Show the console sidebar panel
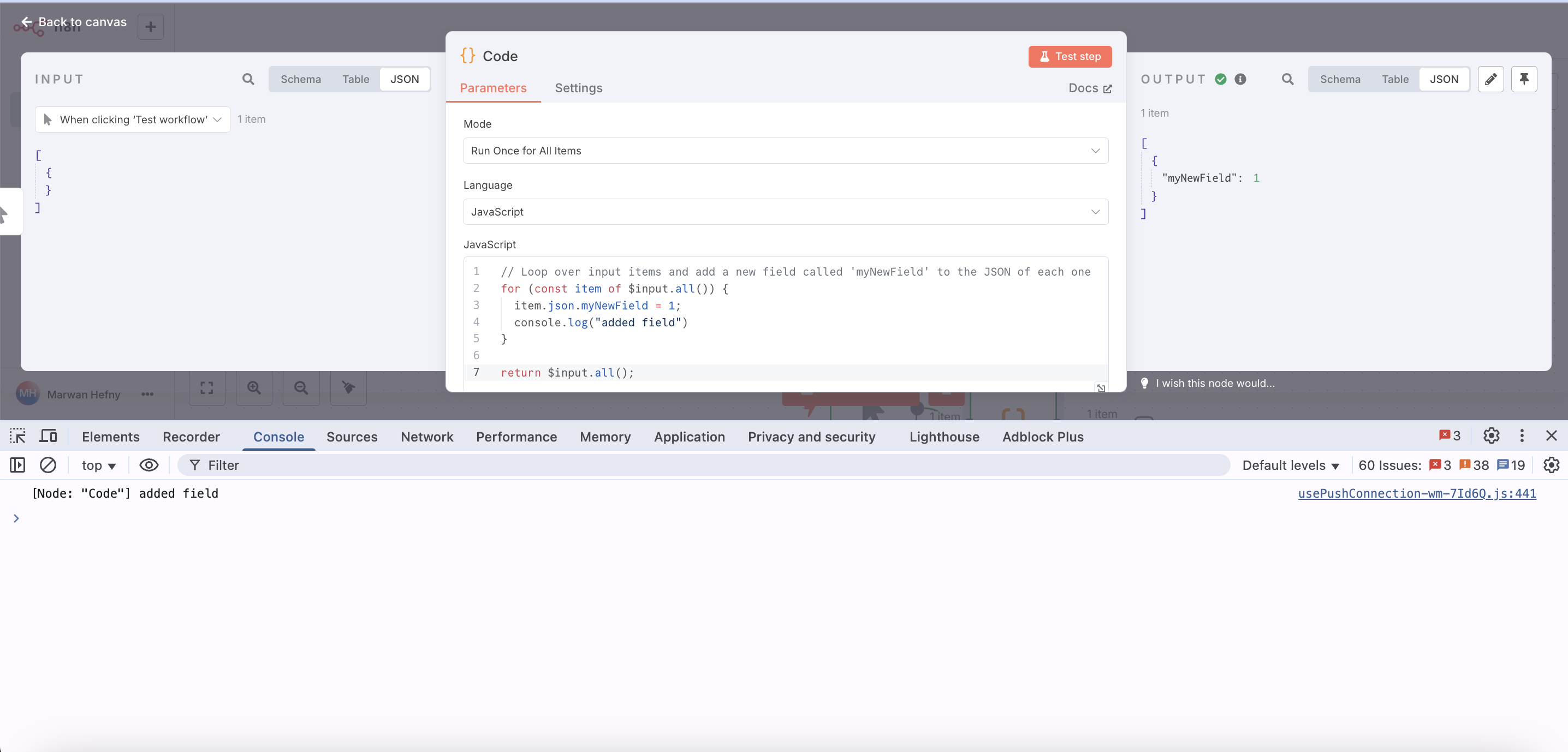This screenshot has height=752, width=1568. click(x=17, y=465)
